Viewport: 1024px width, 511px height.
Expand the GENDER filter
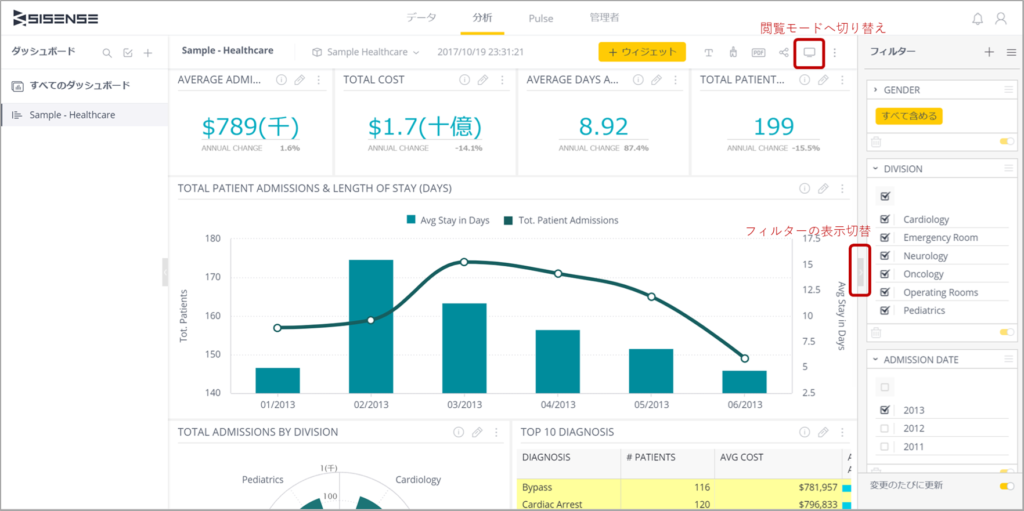(x=876, y=90)
